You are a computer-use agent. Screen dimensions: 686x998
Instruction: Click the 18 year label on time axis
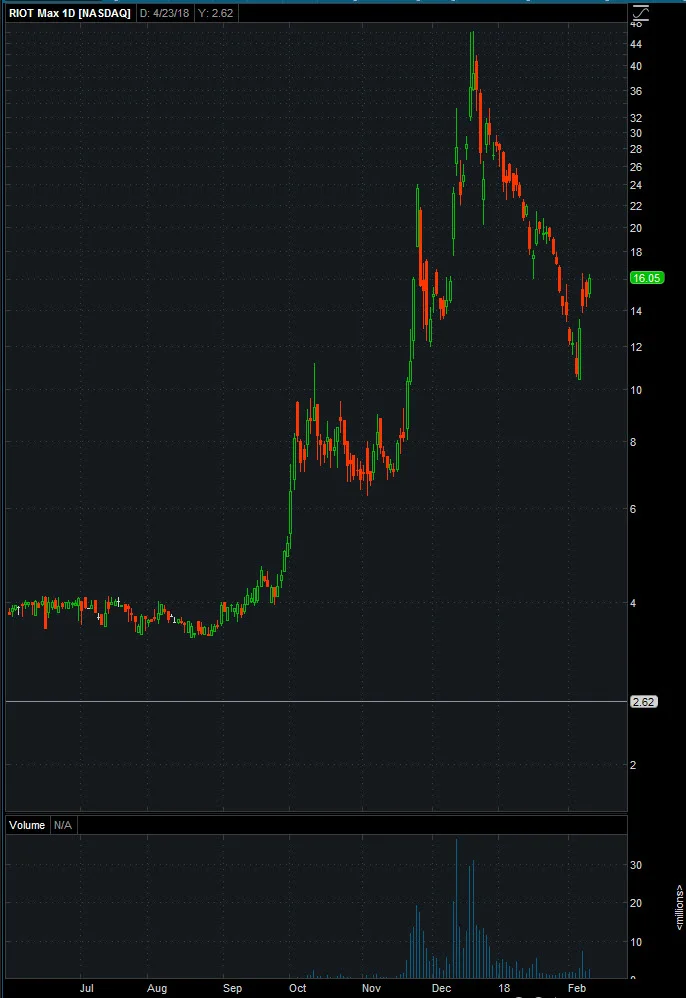(504, 988)
